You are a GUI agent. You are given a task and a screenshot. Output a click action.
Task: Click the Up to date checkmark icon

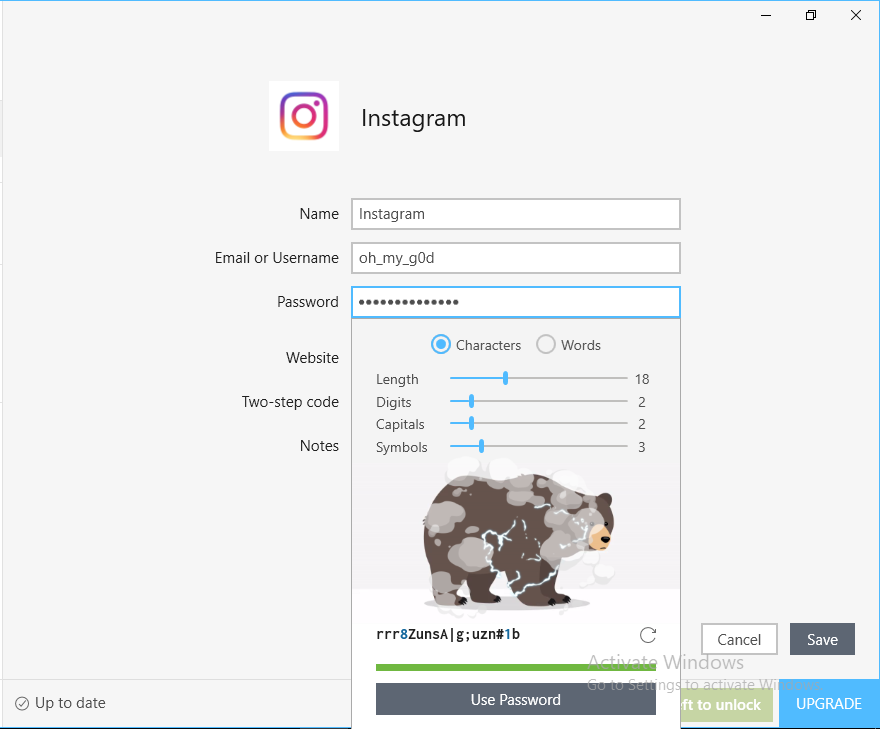tap(22, 703)
